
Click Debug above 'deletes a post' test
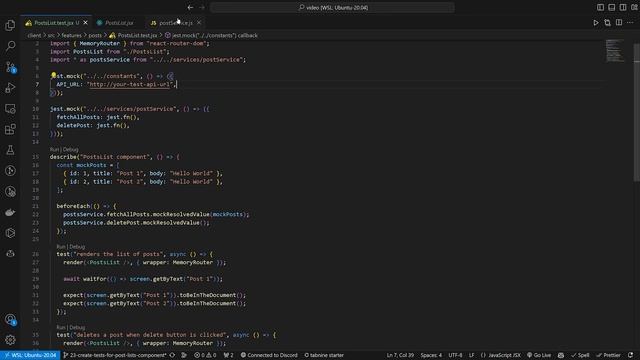(x=77, y=327)
